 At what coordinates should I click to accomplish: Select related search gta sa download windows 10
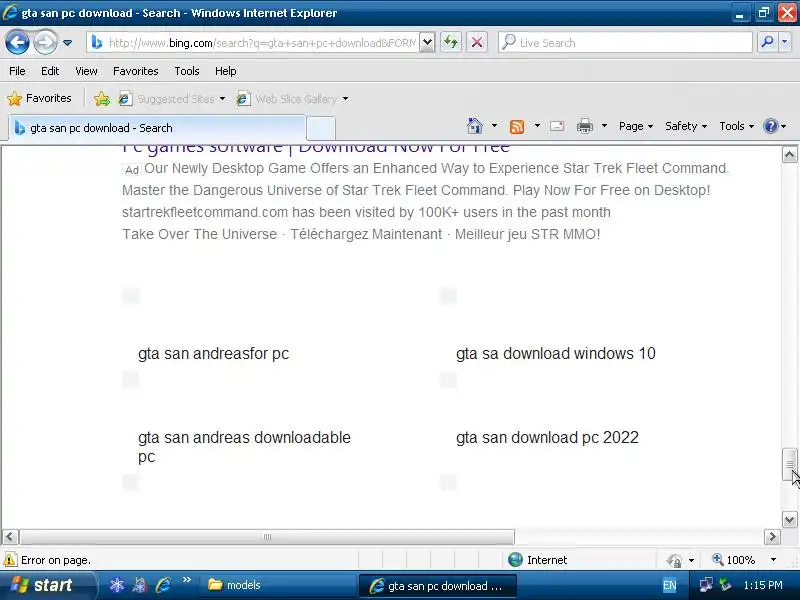[556, 354]
